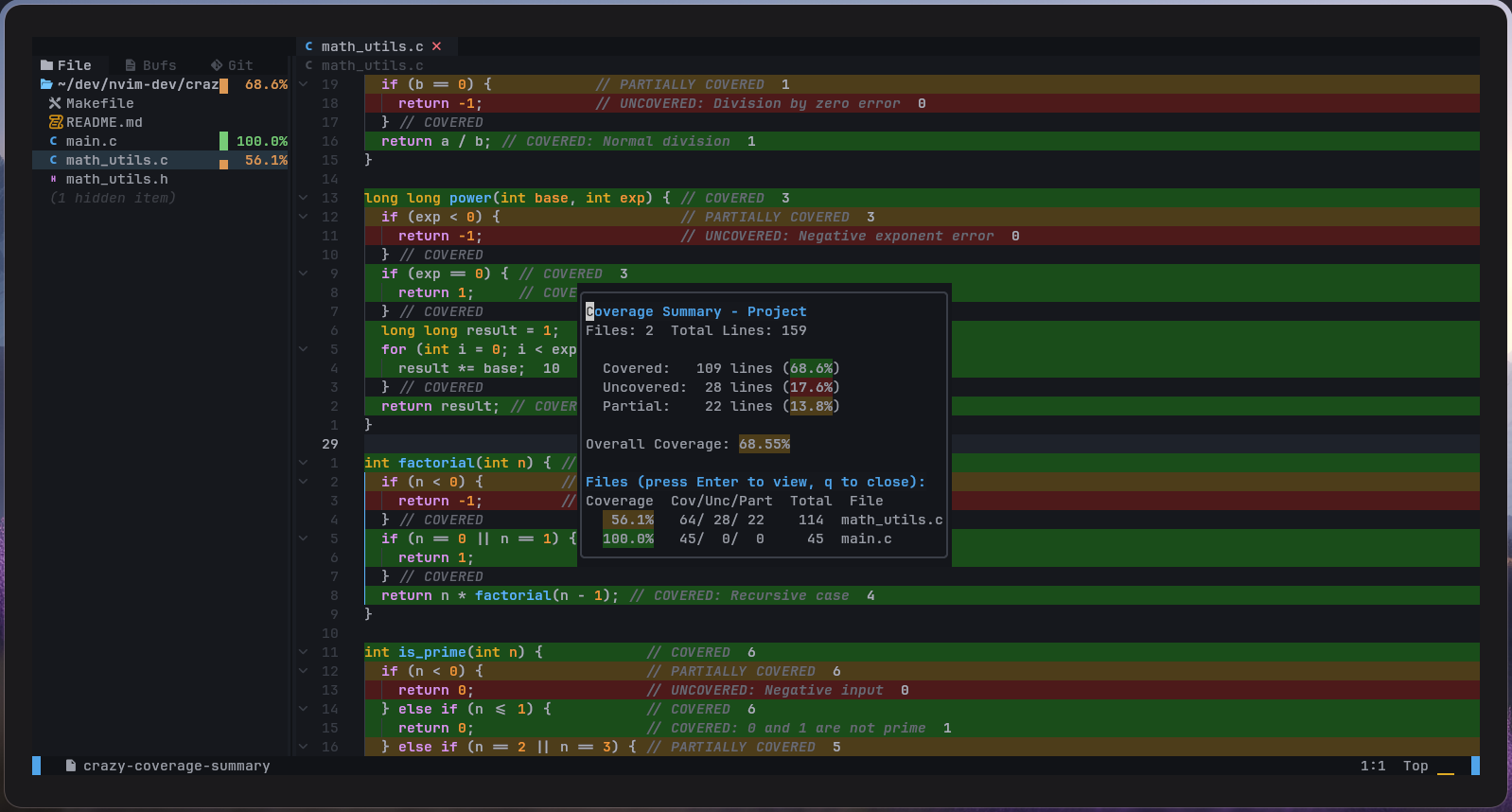The width and height of the screenshot is (1512, 812).
Task: Open Makefile in the file tree
Action: click(99, 103)
